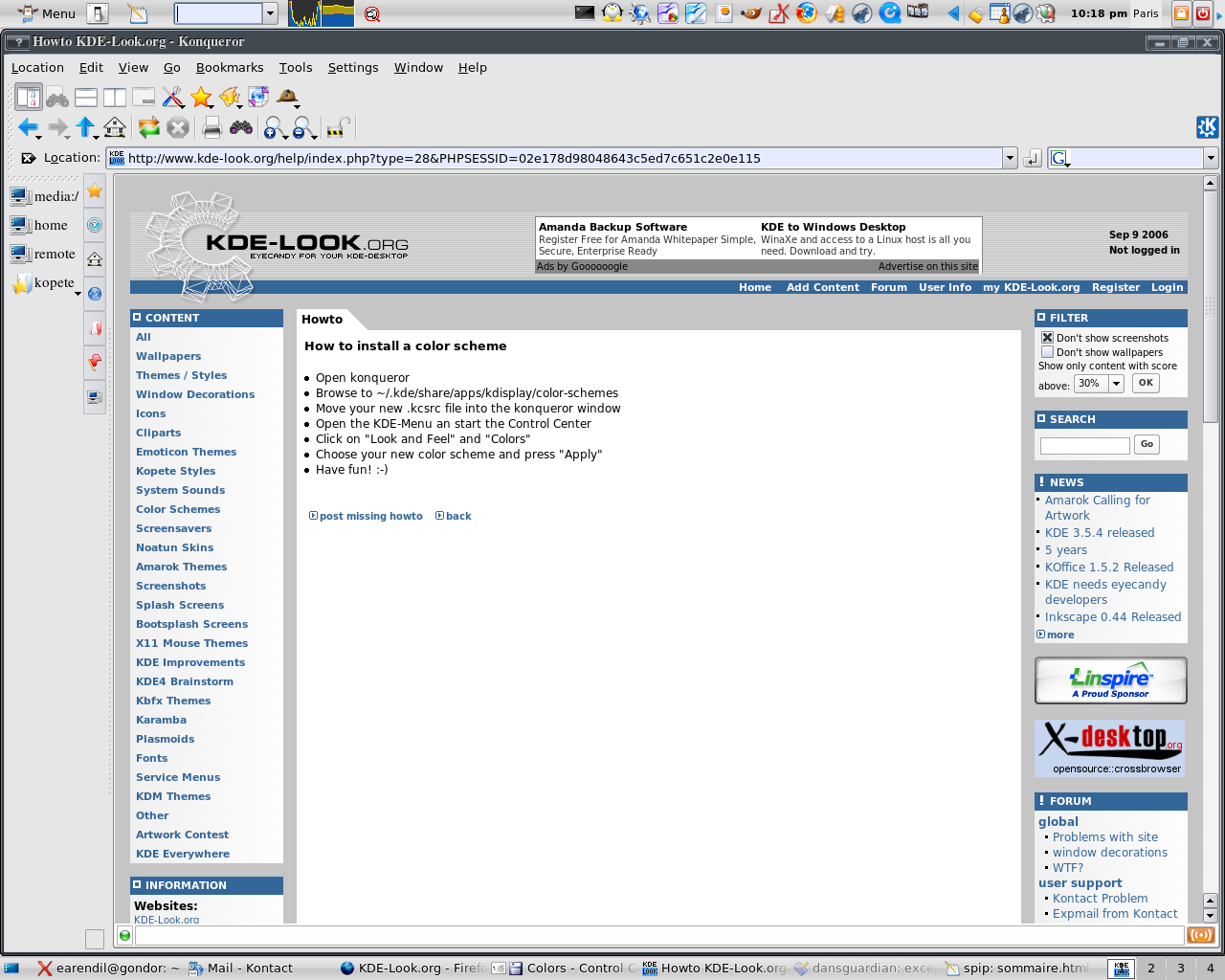Open the media:/ bookmark in sidebar
The height and width of the screenshot is (980, 1225).
(45, 196)
